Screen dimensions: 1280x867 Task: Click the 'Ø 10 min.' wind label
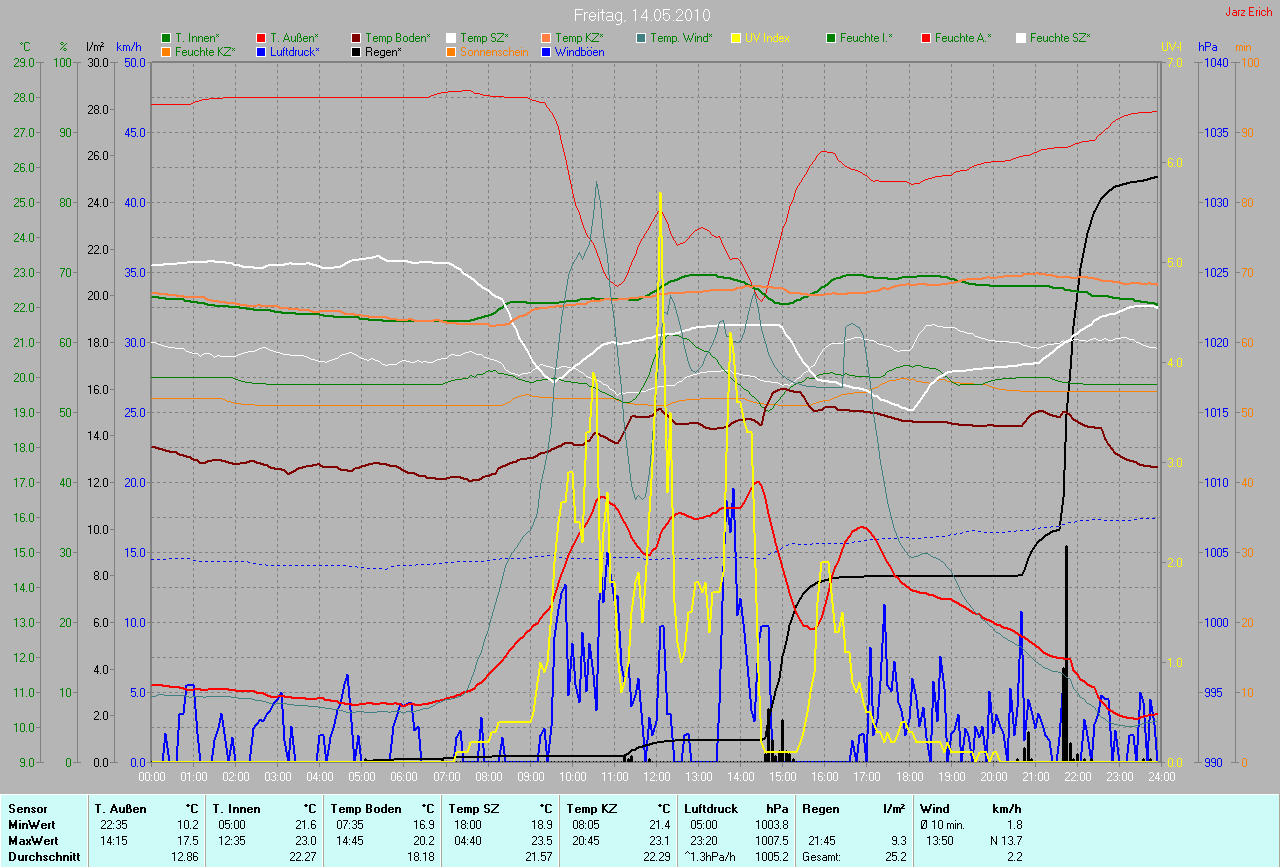click(944, 825)
